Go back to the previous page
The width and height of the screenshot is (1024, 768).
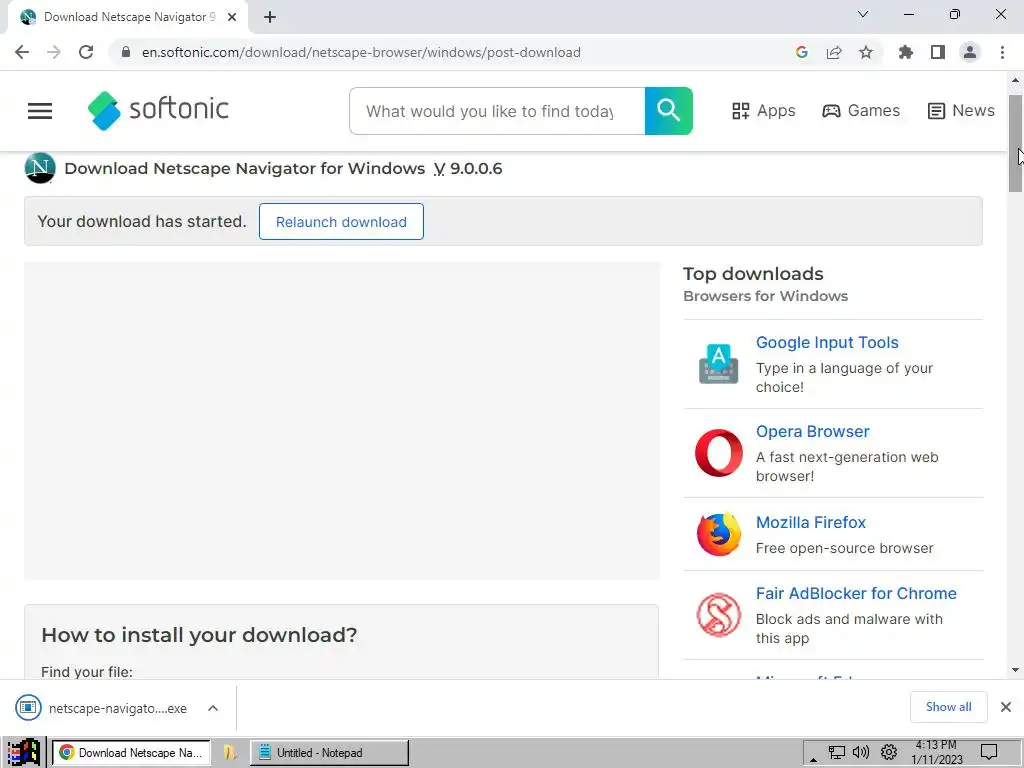coord(22,52)
